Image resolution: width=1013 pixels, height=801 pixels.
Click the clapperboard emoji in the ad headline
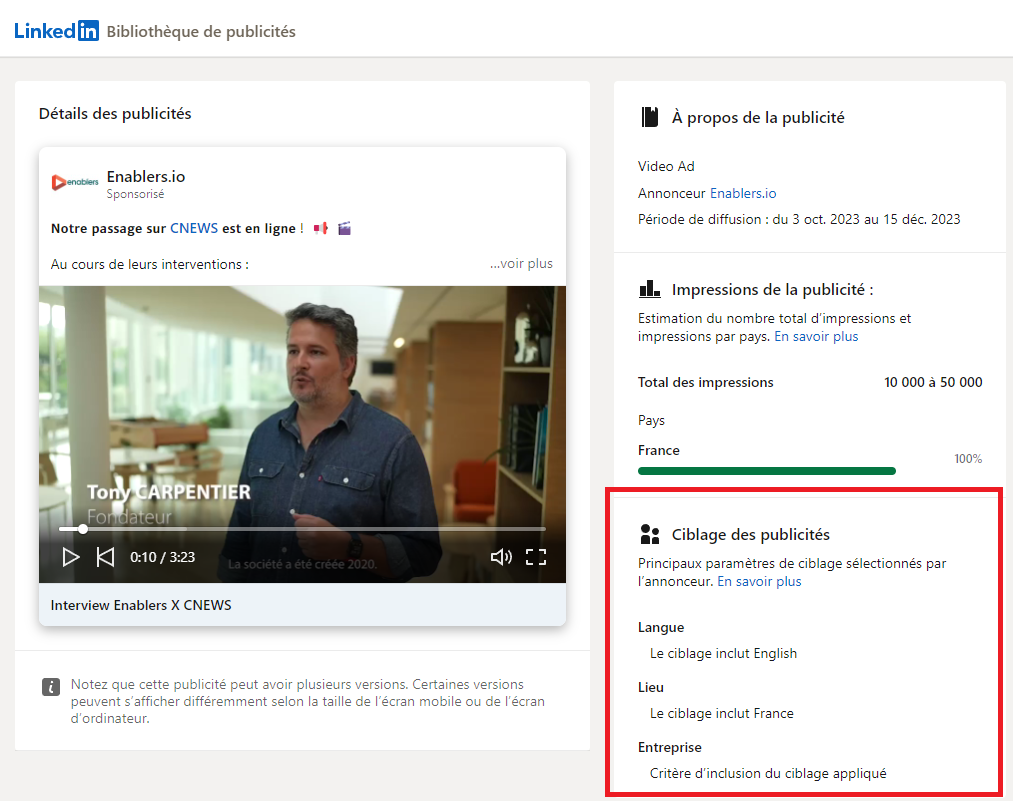pos(344,228)
